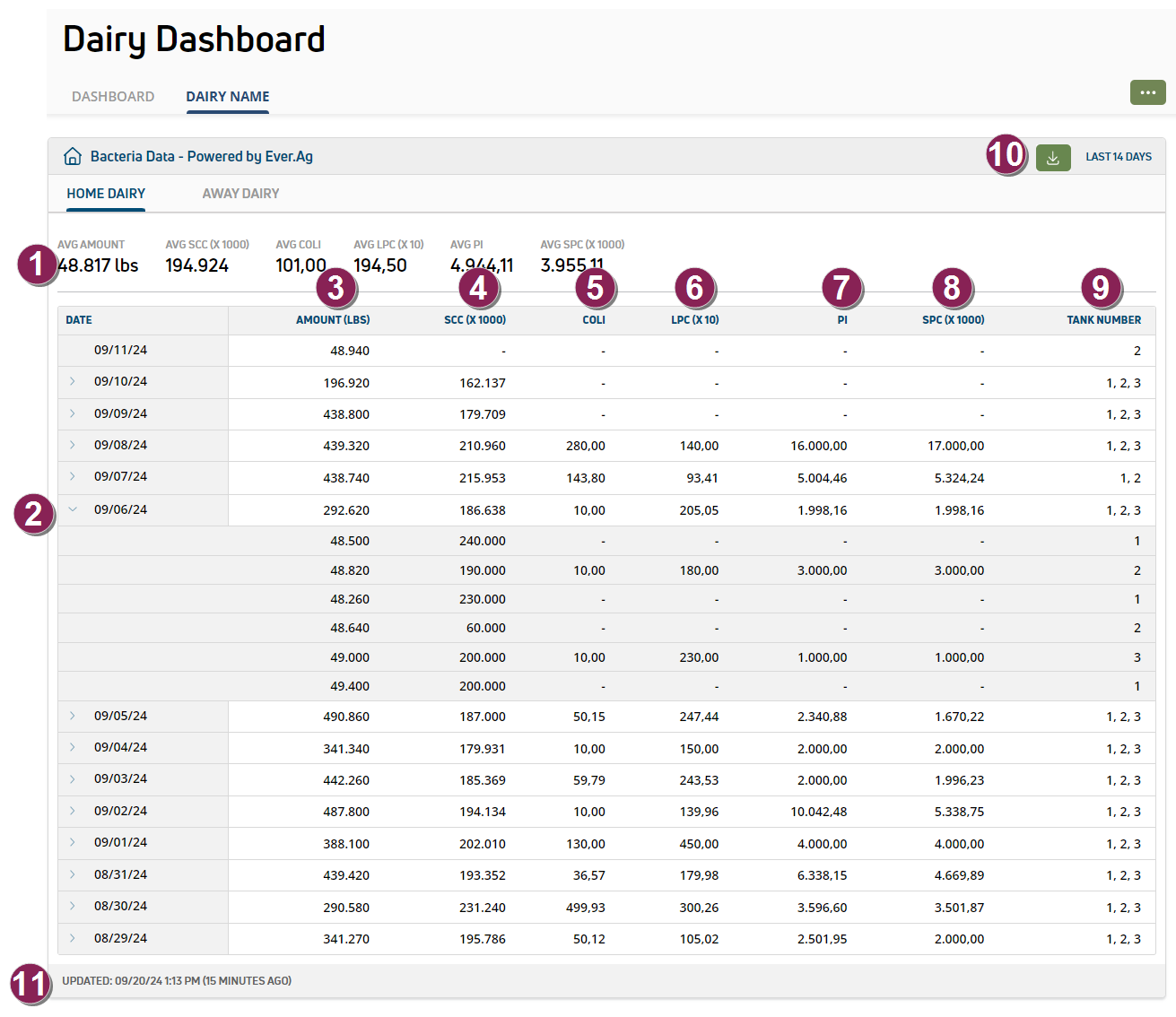Expand the 09/10/24 row
Screen dimensions: 1176x1017
pos(73,381)
